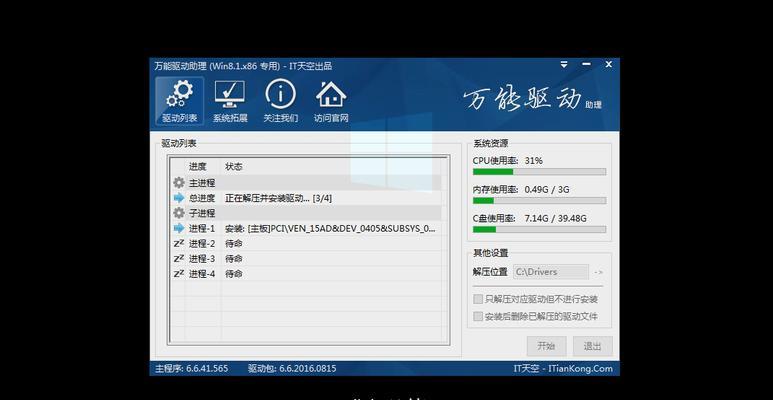Open the IT天空 - ITianKong.Com link
Screen dimensions: 773x400
pos(562,368)
